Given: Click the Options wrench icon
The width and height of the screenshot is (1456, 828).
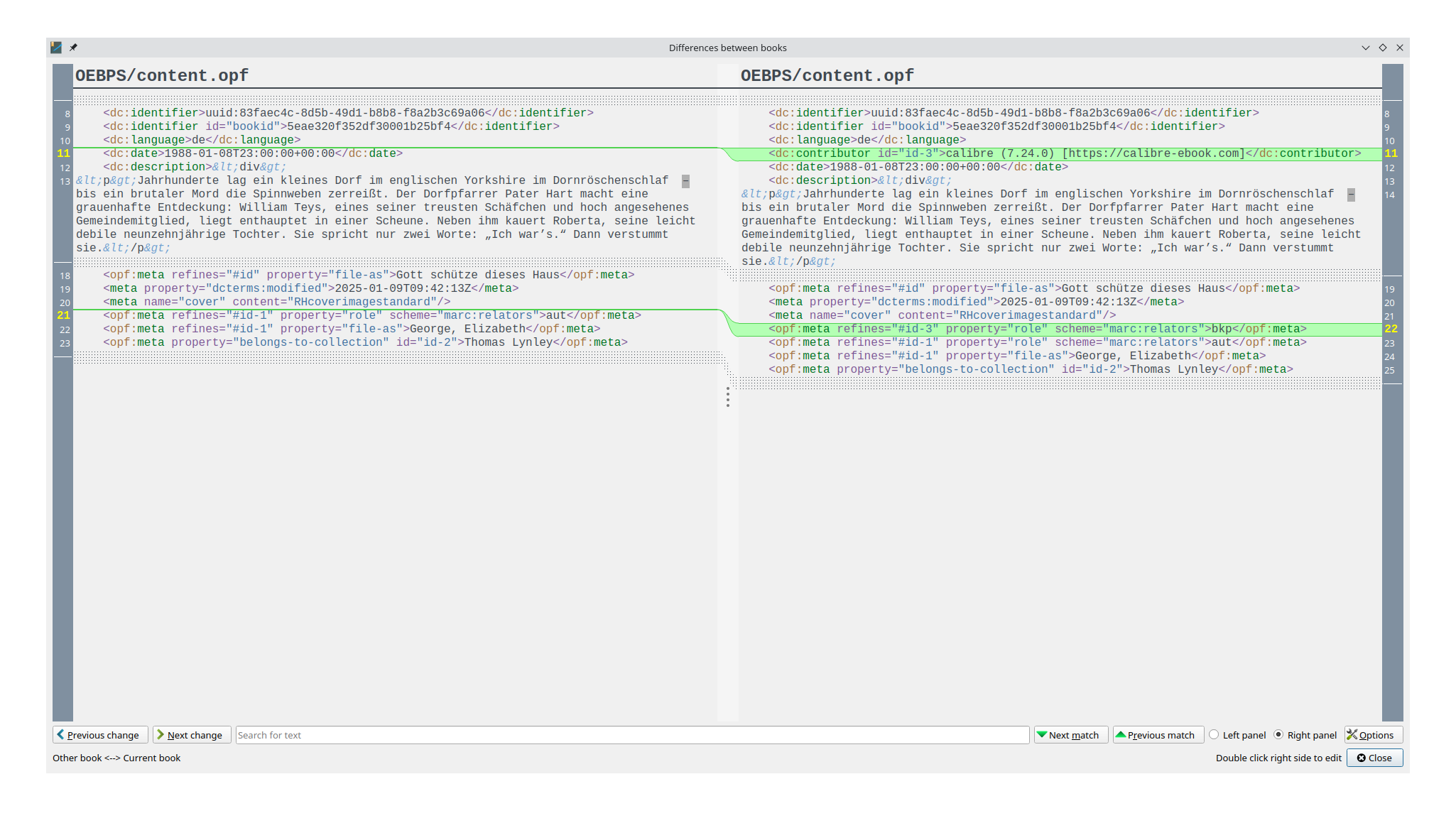Looking at the screenshot, I should pyautogui.click(x=1352, y=735).
